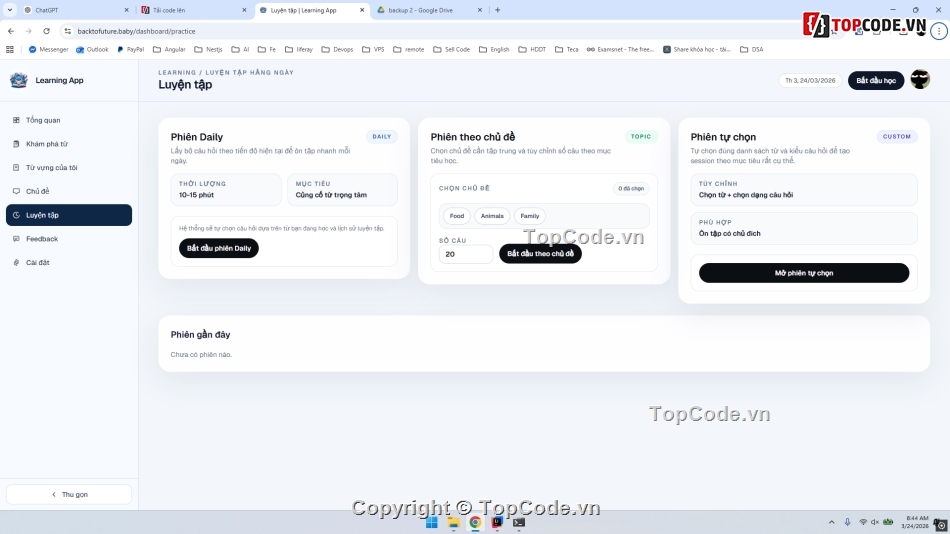Image resolution: width=950 pixels, height=534 pixels.
Task: Go forward in browser history
Action: coord(28,31)
